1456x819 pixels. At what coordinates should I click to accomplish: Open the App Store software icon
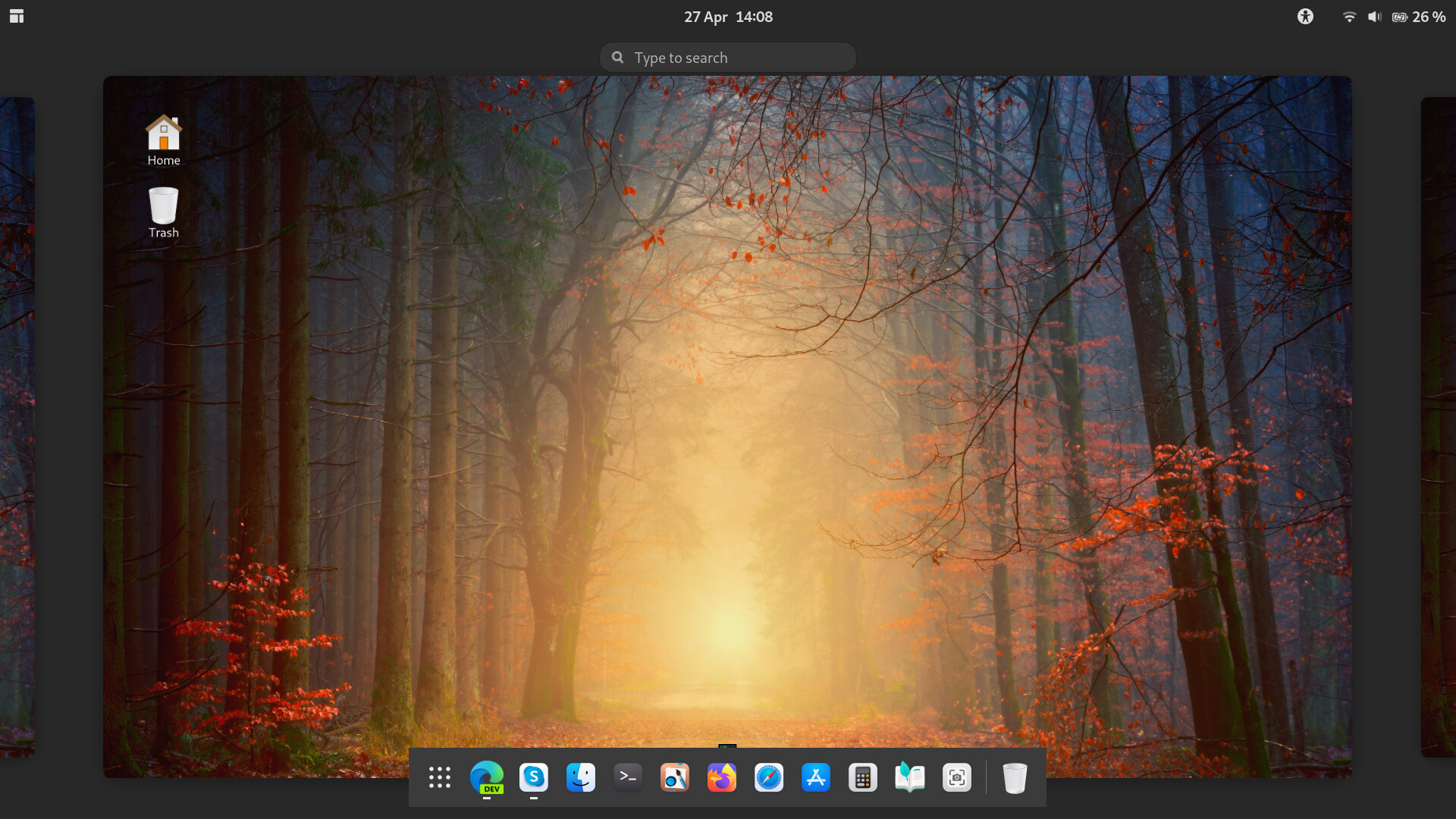tap(816, 777)
